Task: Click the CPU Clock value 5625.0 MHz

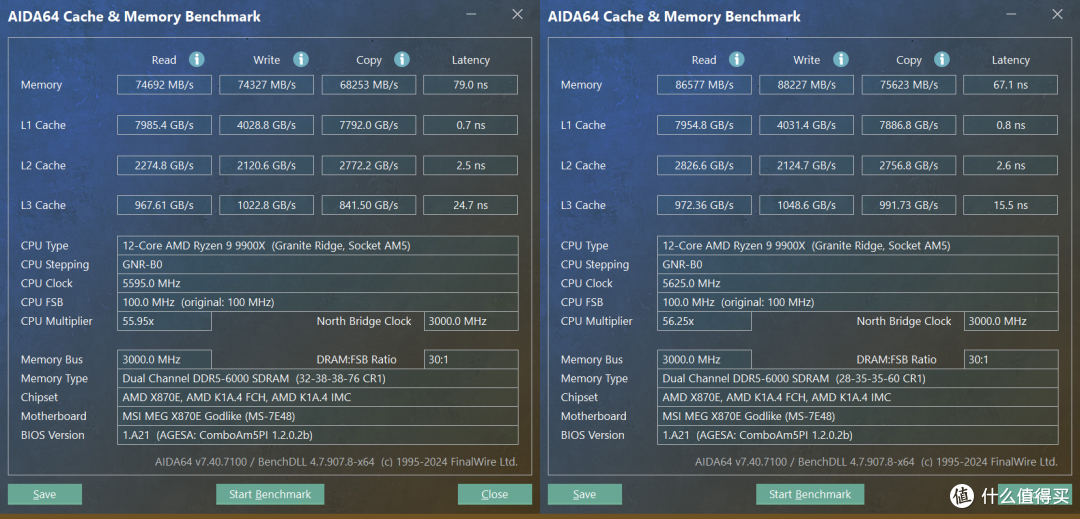Action: click(858, 283)
